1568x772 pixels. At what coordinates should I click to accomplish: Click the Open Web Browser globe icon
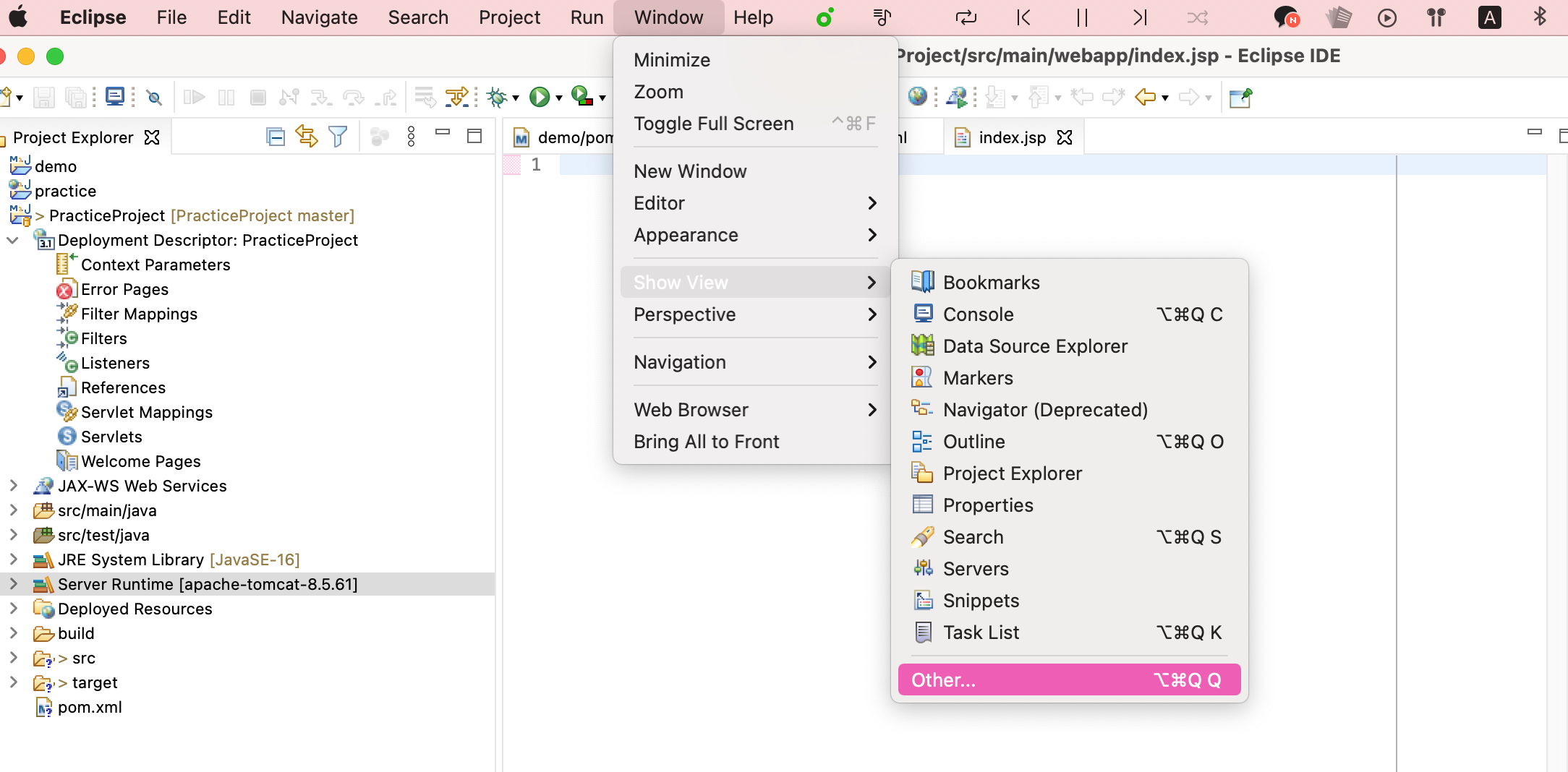(918, 96)
